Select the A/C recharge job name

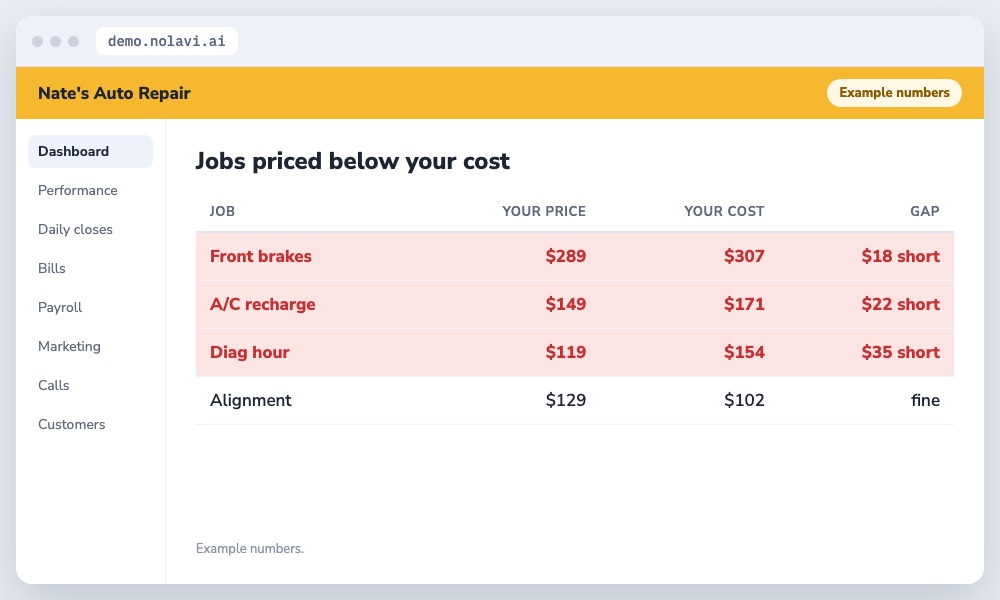263,304
